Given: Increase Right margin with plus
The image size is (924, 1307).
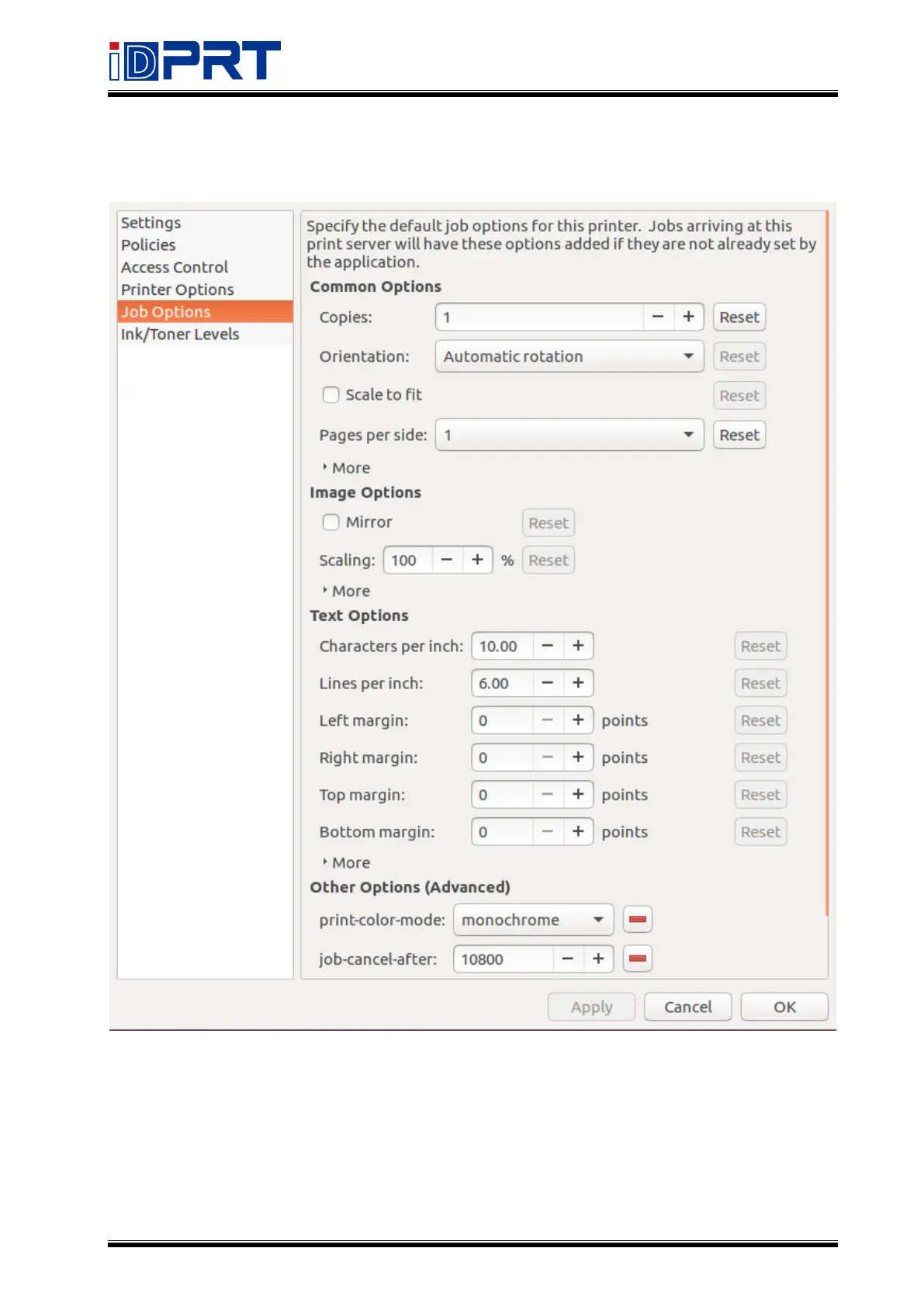Looking at the screenshot, I should [x=578, y=758].
